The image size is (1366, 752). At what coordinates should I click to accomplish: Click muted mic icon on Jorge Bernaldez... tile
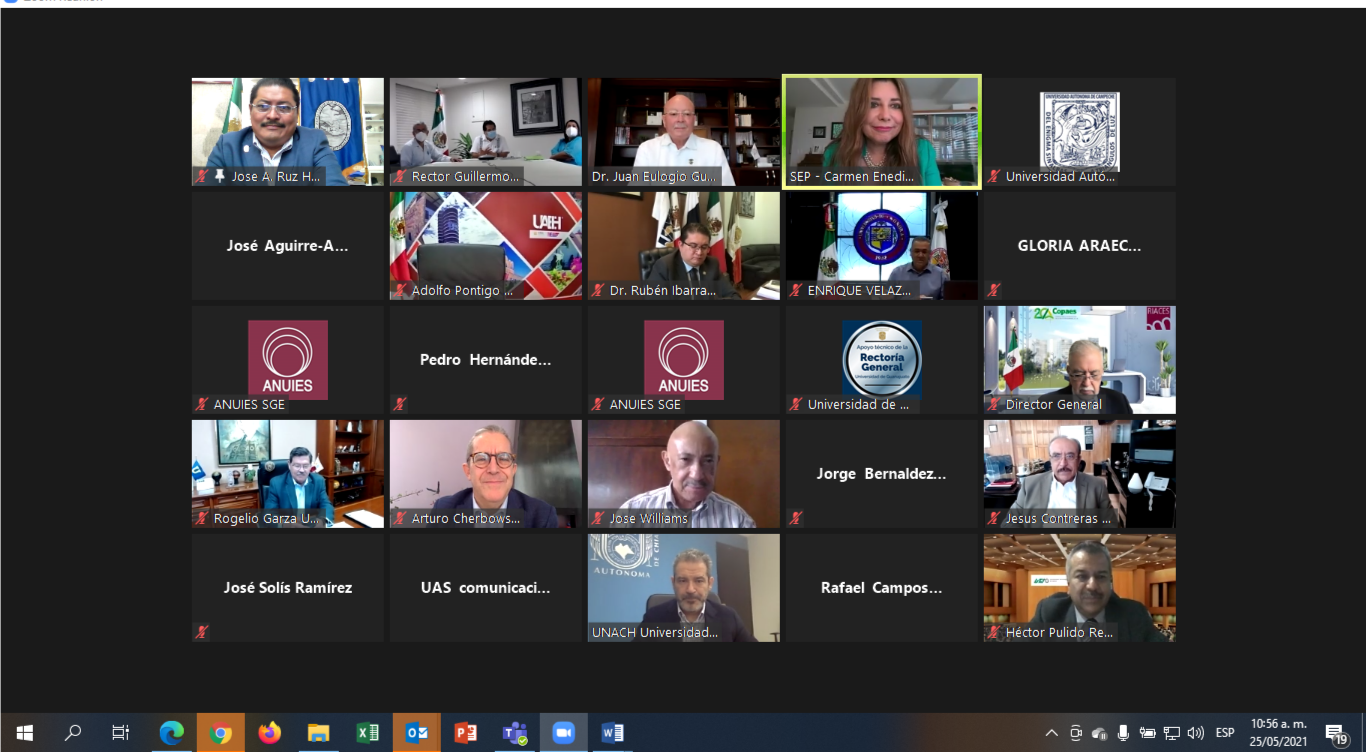[x=796, y=518]
